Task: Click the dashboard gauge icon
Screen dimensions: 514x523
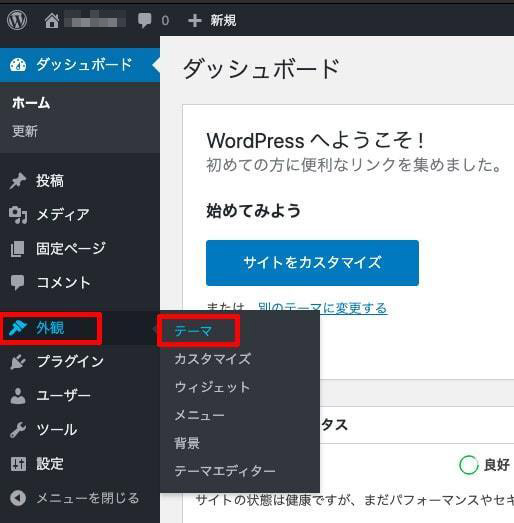Action: (x=18, y=65)
